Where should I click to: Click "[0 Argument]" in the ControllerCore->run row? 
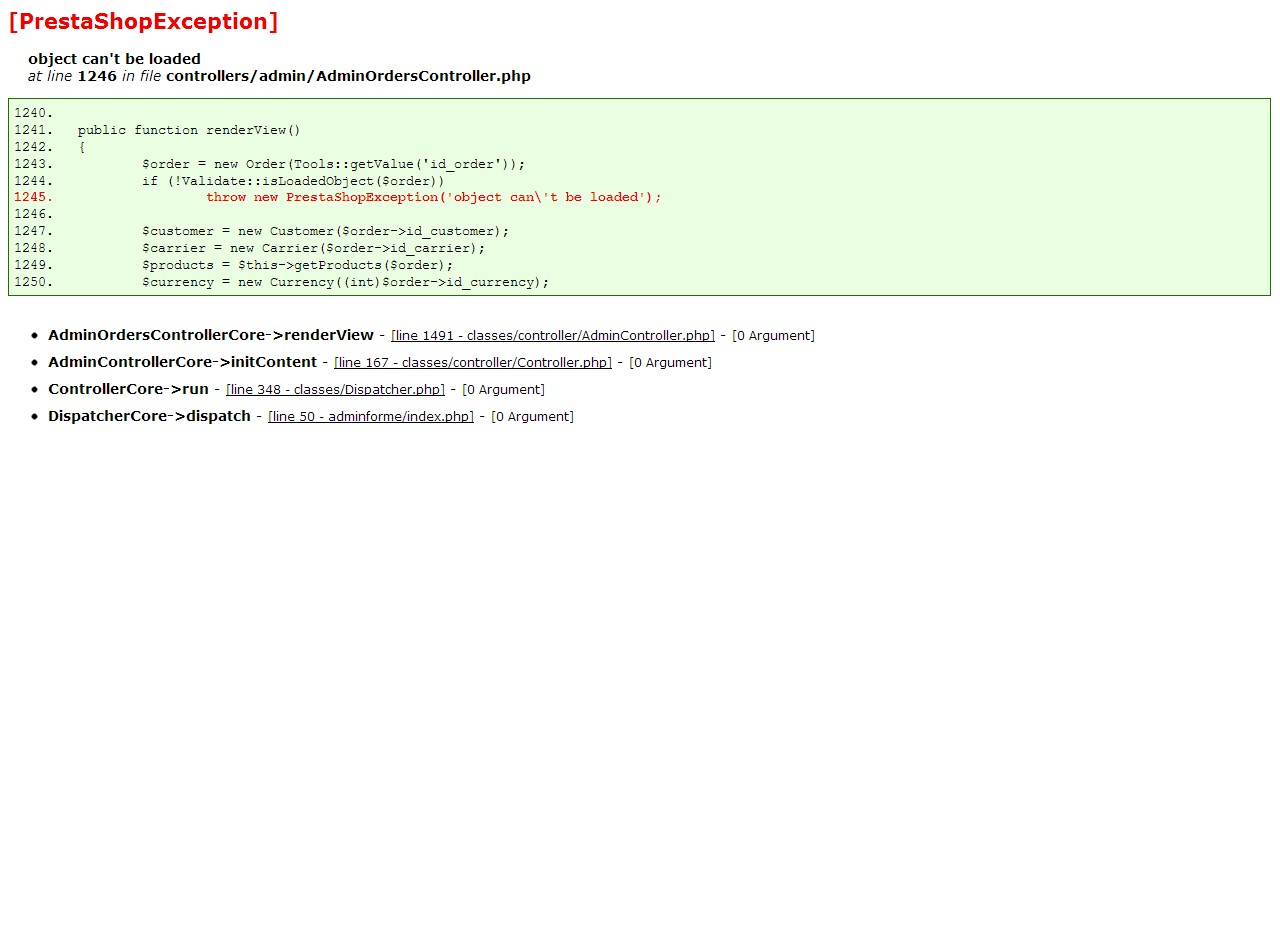coord(503,390)
